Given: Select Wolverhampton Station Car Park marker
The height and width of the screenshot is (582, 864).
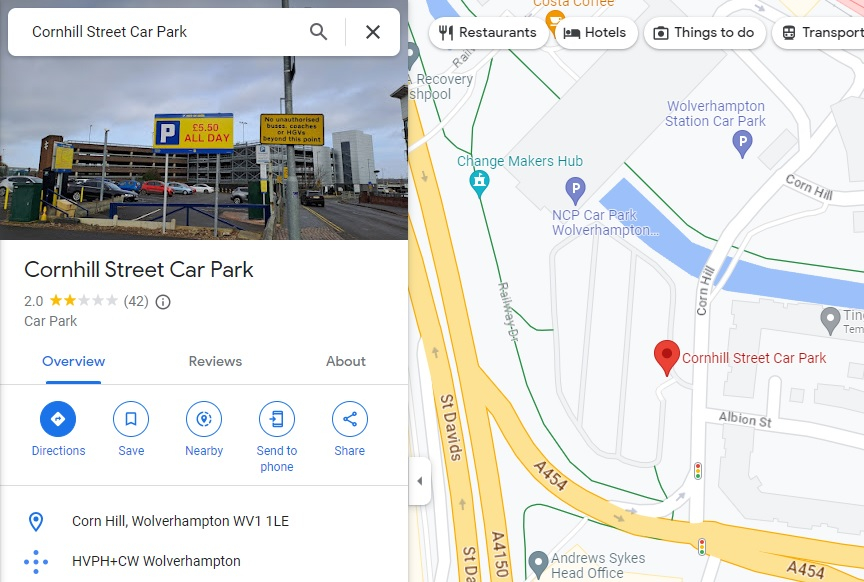Looking at the screenshot, I should tap(742, 144).
